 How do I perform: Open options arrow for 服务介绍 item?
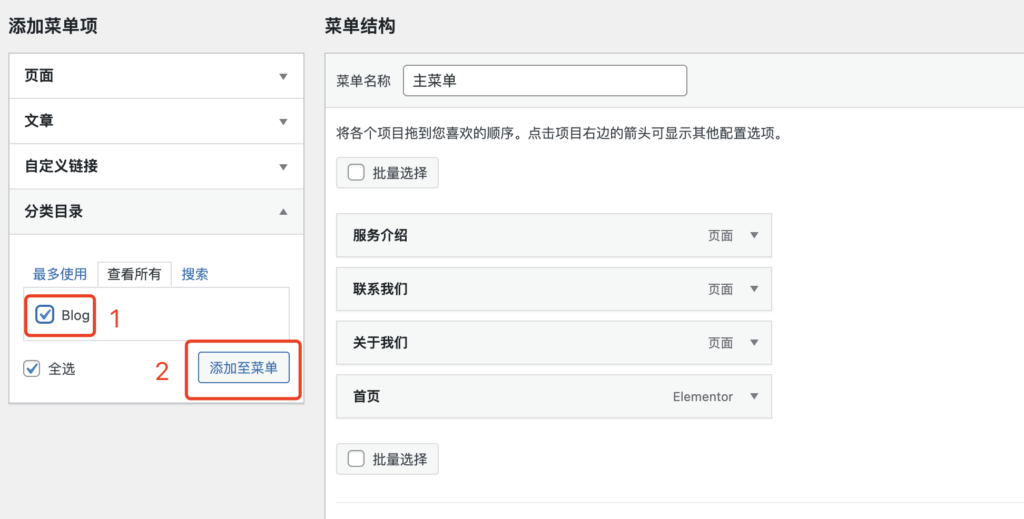(754, 236)
